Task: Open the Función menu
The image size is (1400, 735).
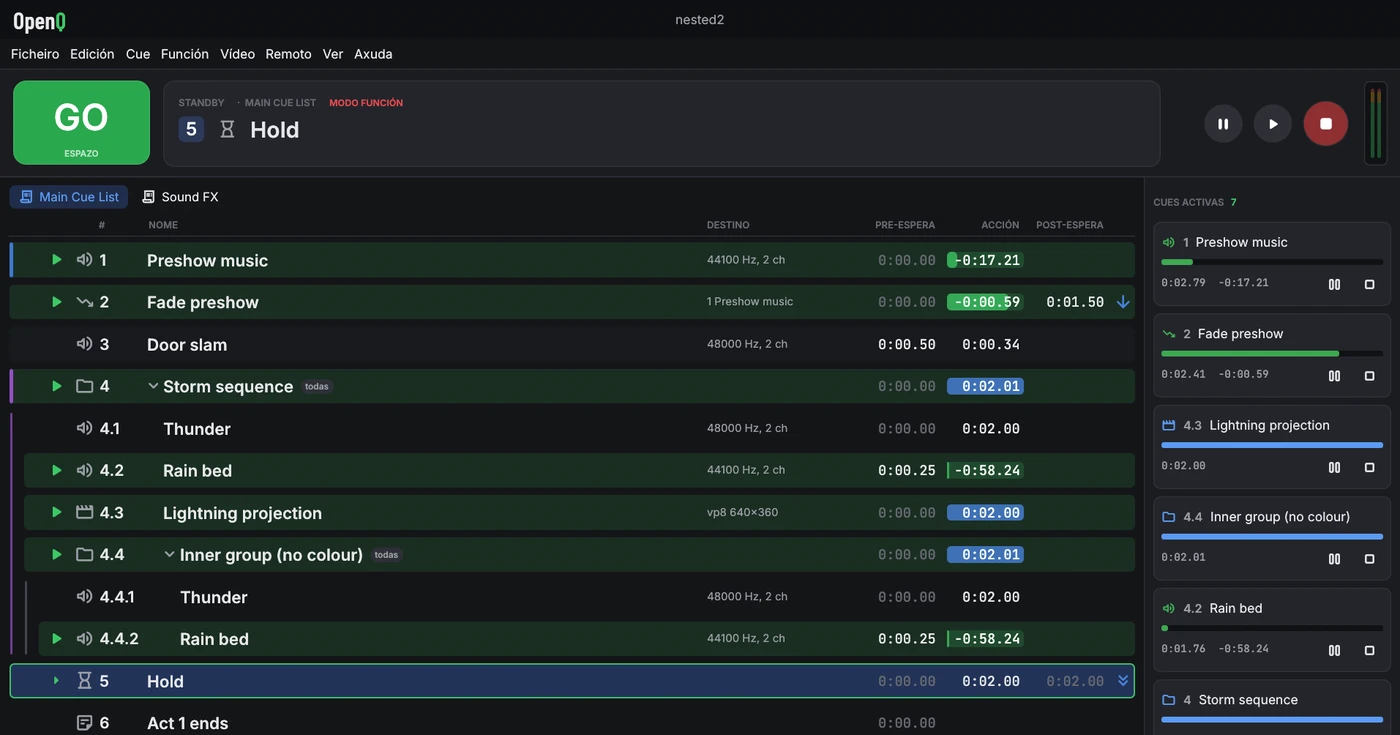Action: [185, 54]
